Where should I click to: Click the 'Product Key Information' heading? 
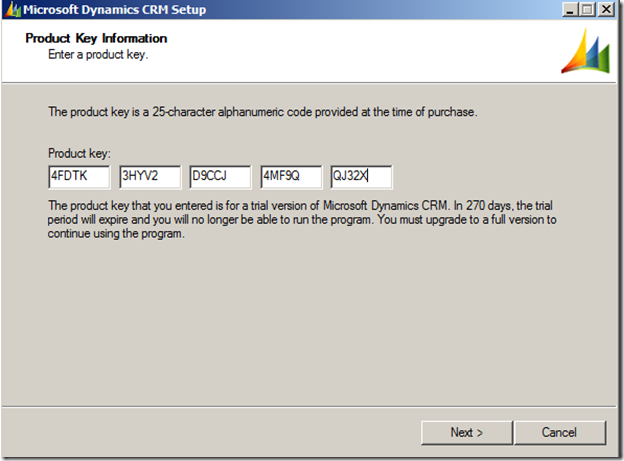[x=96, y=38]
